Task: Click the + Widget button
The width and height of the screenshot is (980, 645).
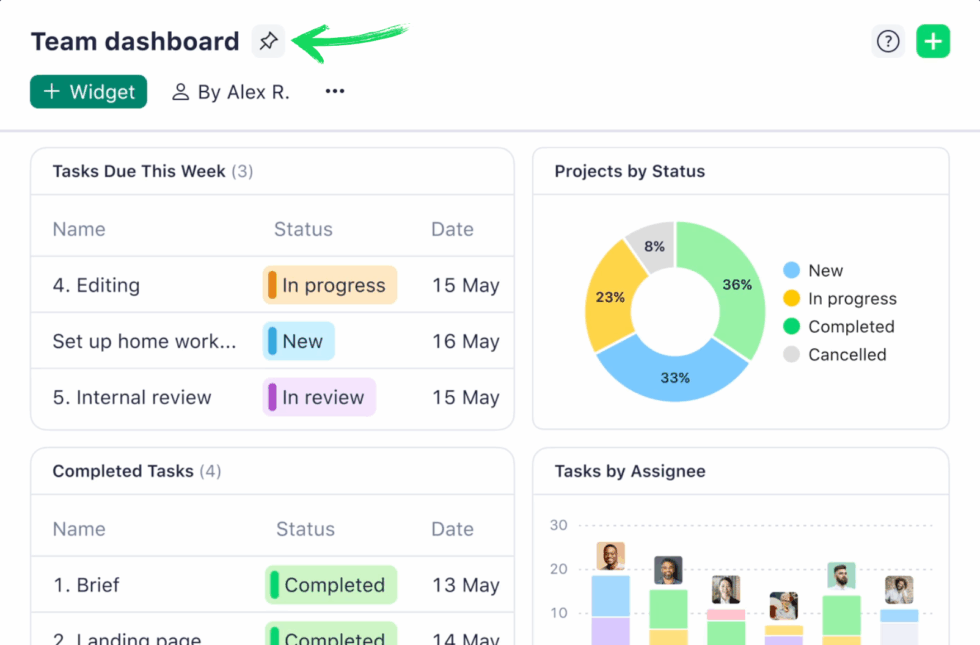Action: (88, 91)
